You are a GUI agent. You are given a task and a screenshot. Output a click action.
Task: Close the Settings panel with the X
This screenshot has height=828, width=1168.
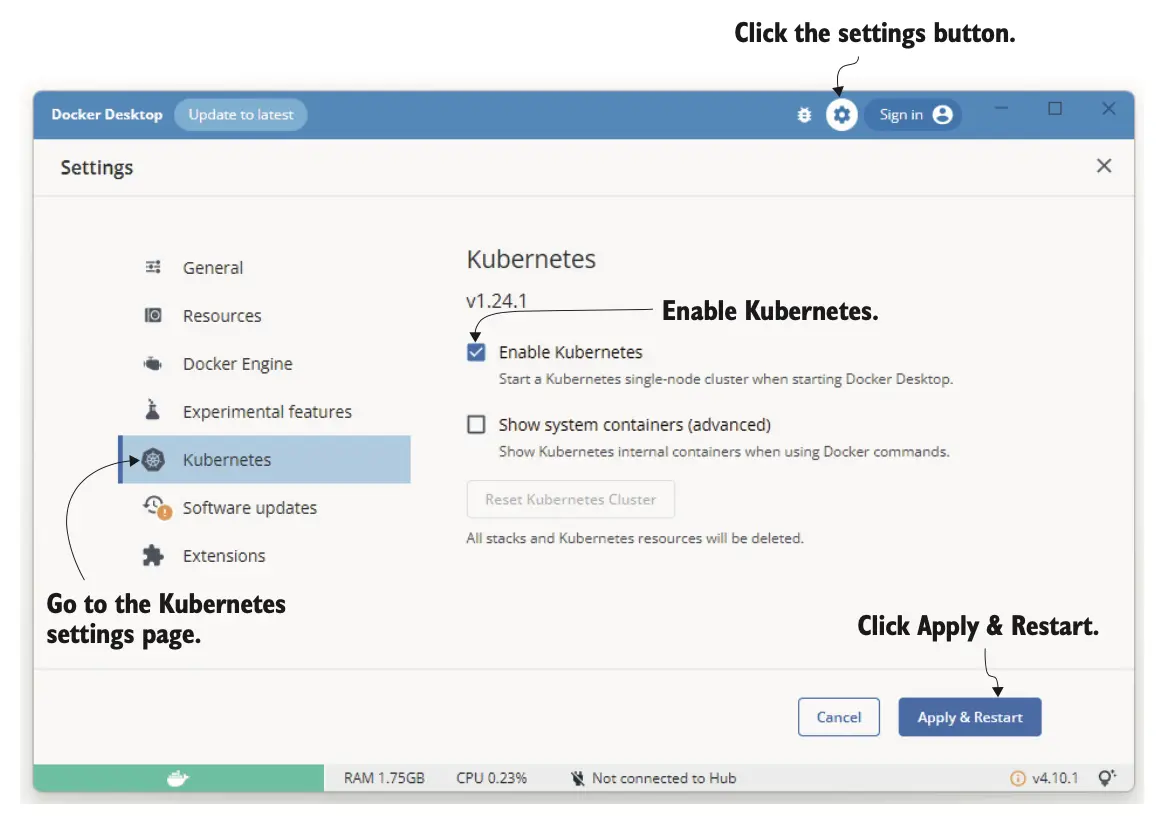(x=1103, y=166)
